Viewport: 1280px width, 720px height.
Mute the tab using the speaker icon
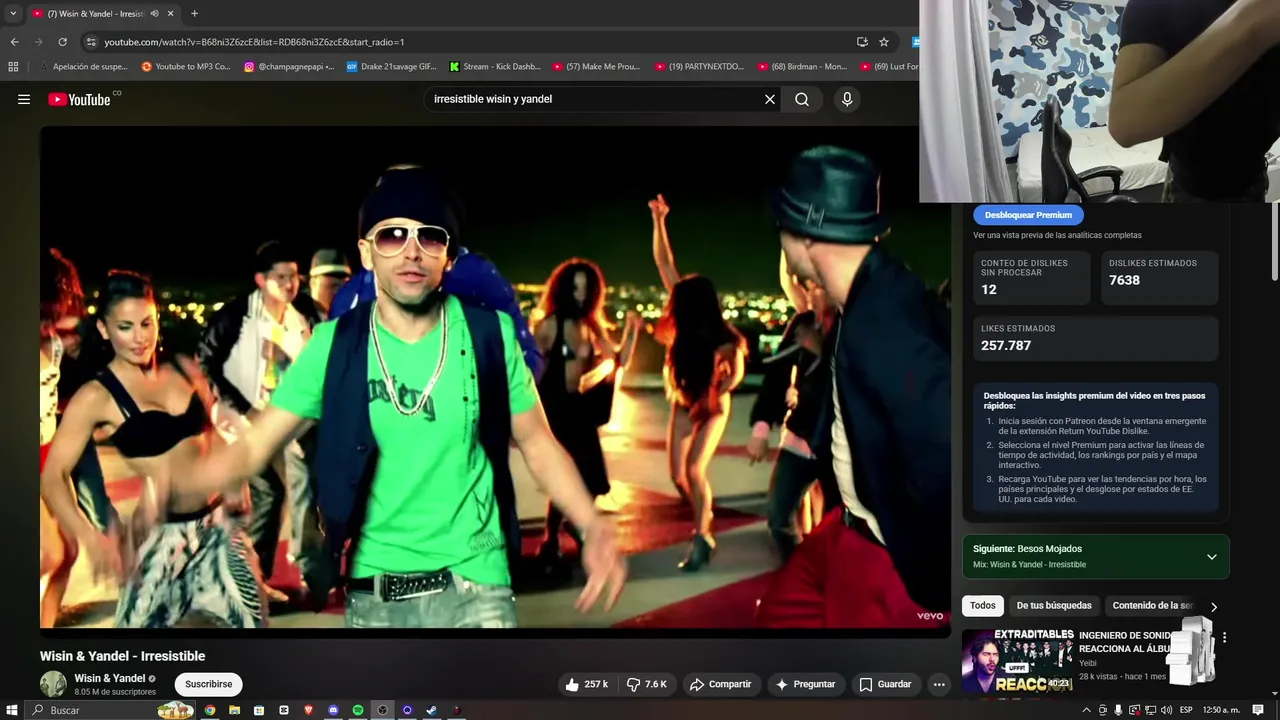[x=154, y=14]
